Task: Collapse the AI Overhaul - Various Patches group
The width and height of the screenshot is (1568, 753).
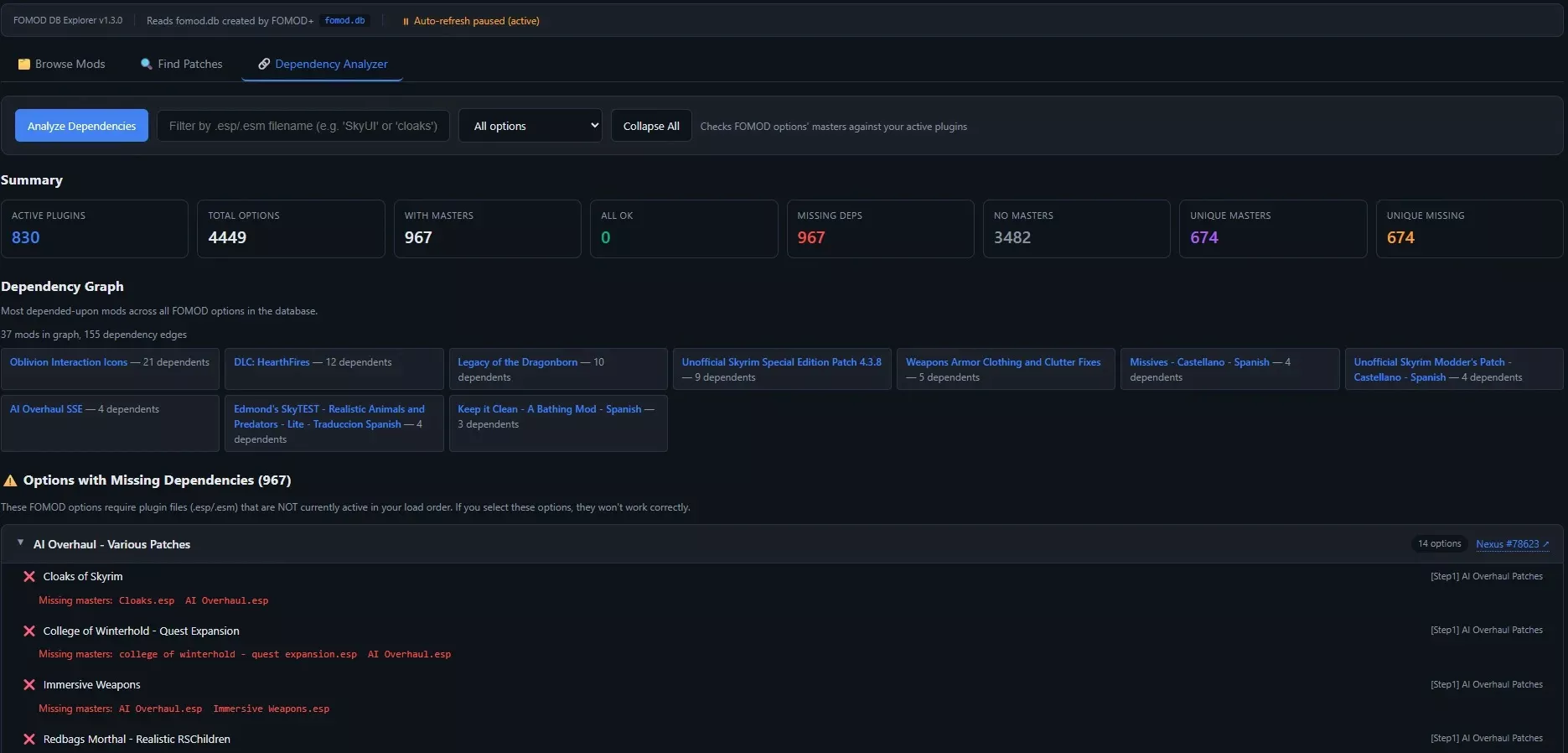Action: pos(21,544)
